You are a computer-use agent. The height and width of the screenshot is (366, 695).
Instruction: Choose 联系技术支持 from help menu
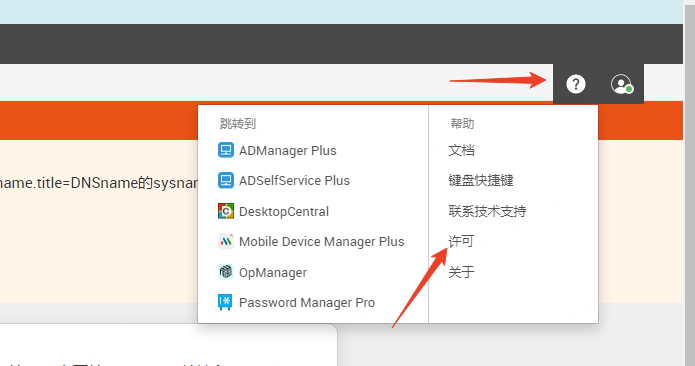[487, 211]
